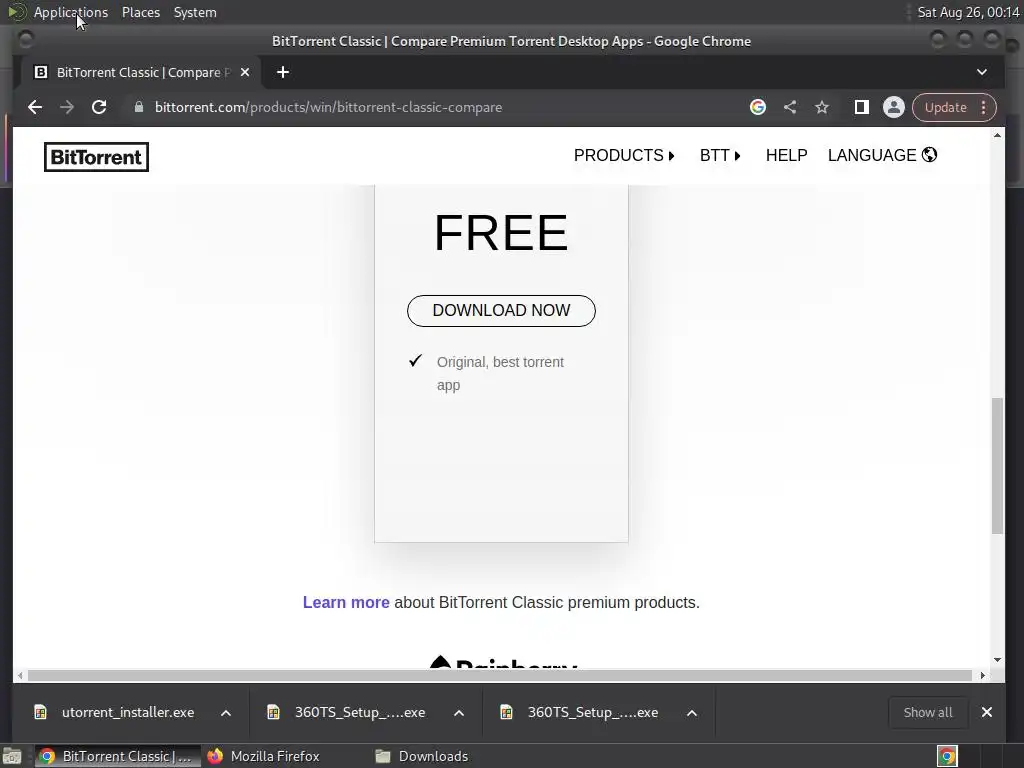The image size is (1024, 768).
Task: Expand options for first 360TS_Setup download
Action: pyautogui.click(x=459, y=712)
